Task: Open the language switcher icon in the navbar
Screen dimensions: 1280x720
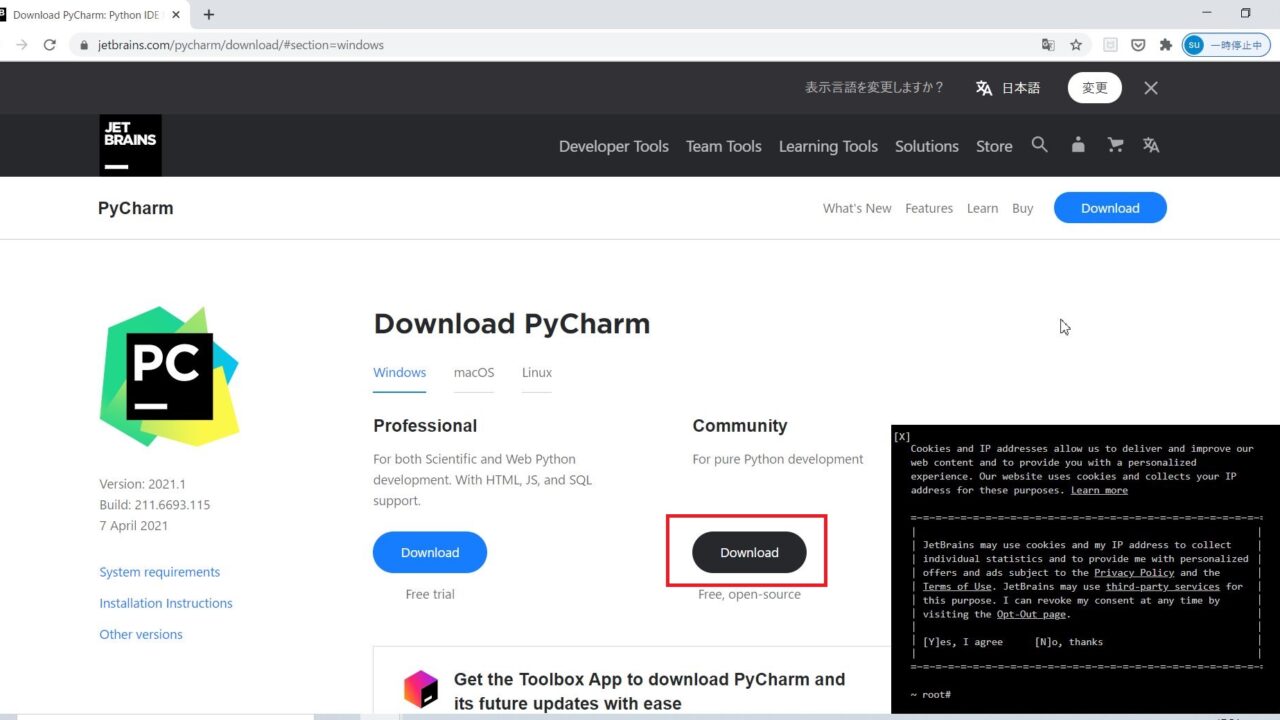Action: pos(1150,145)
